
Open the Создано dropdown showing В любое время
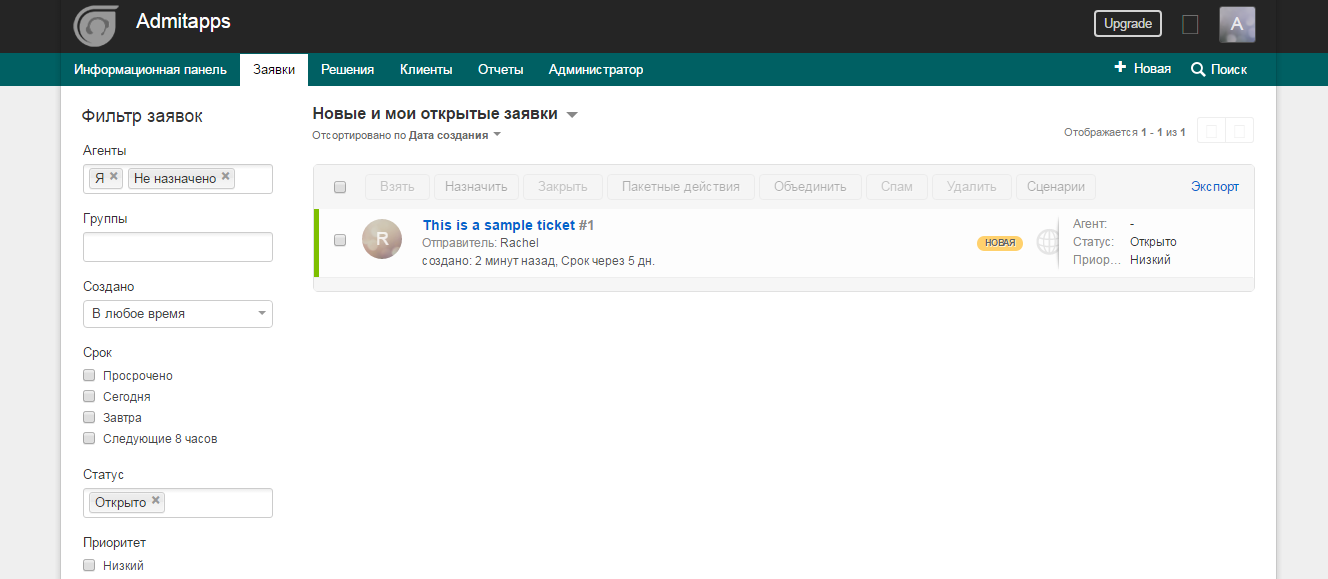point(177,313)
